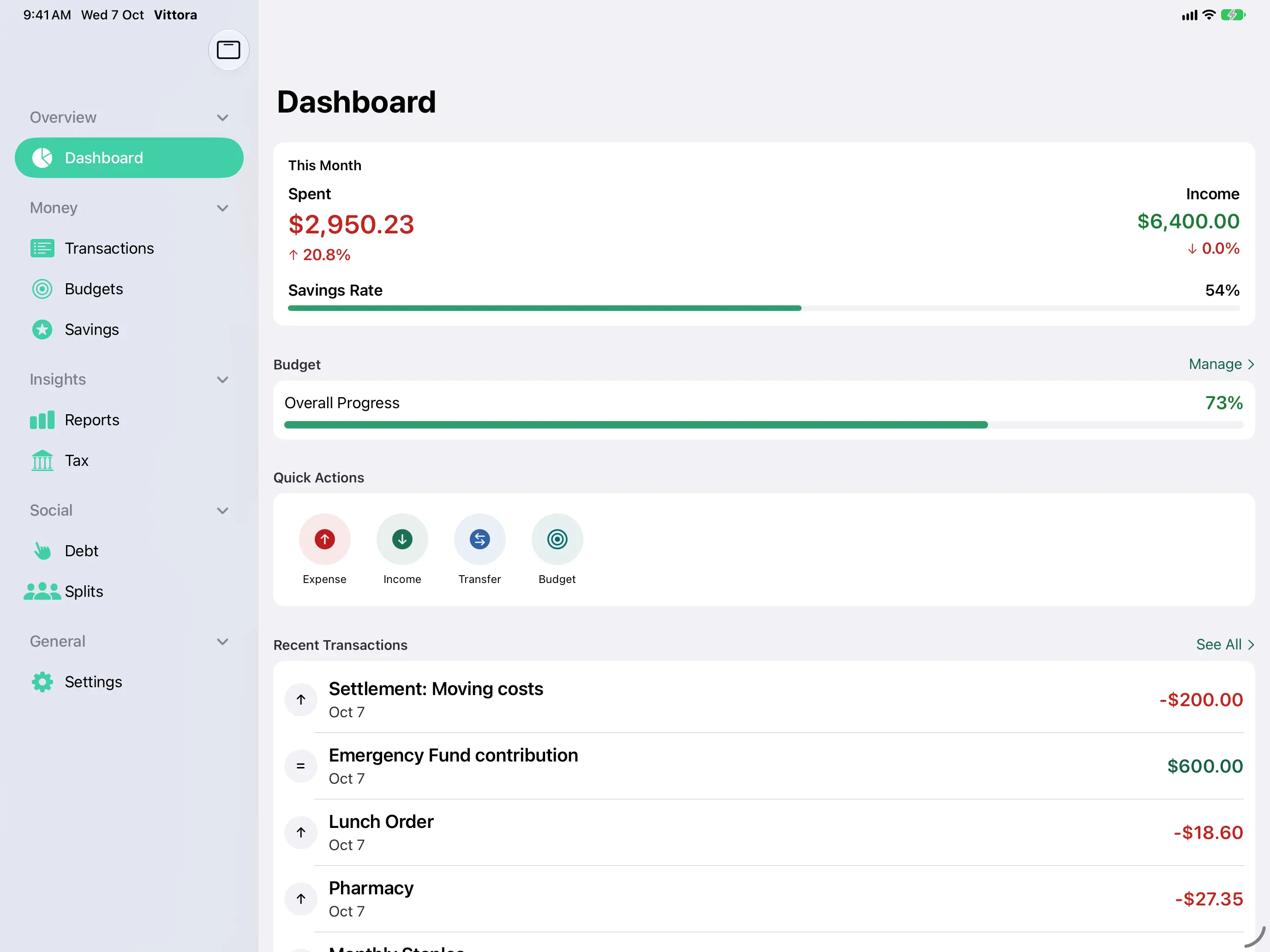This screenshot has width=1270, height=952.
Task: Click equals icon beside Emergency Fund contribution
Action: [x=301, y=766]
